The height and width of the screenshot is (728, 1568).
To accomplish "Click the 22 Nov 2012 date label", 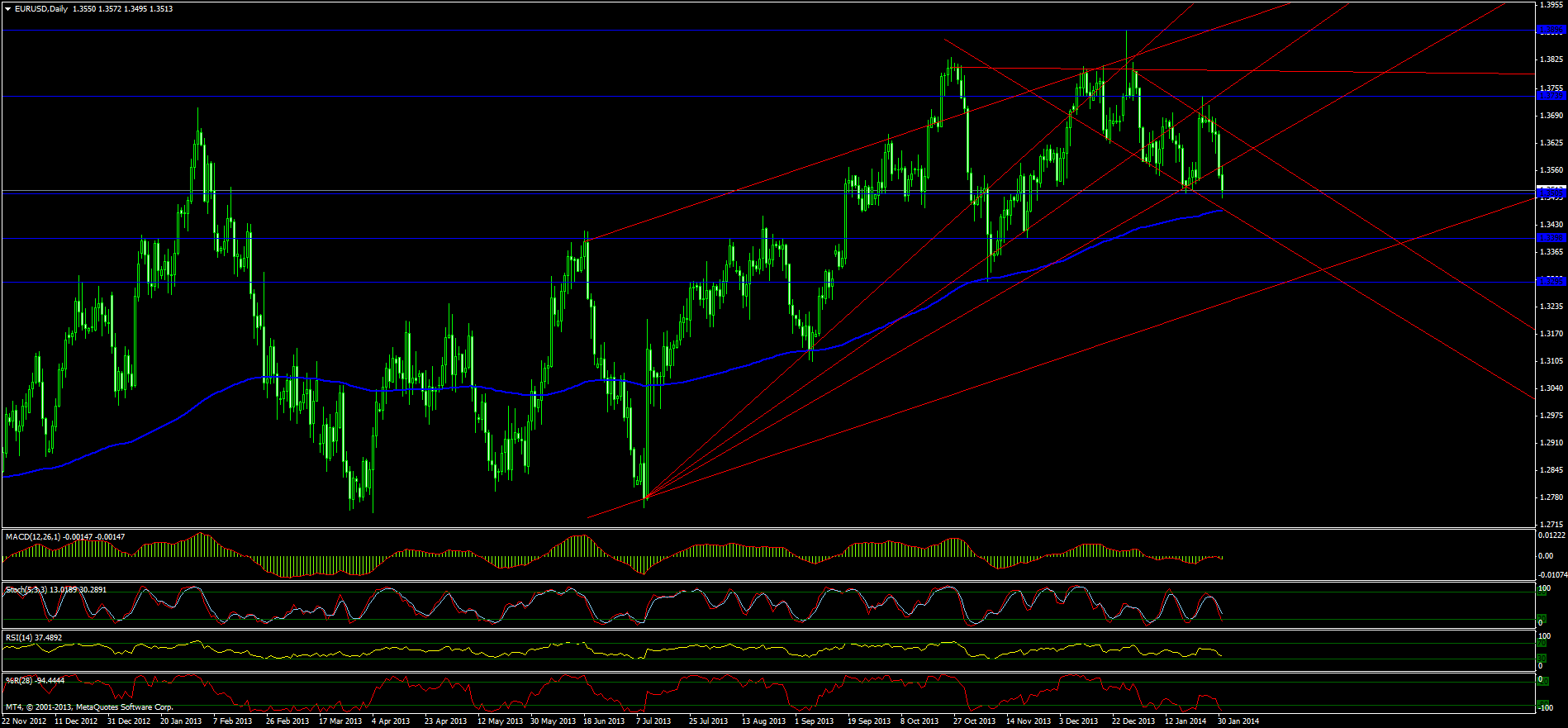I will tap(24, 721).
